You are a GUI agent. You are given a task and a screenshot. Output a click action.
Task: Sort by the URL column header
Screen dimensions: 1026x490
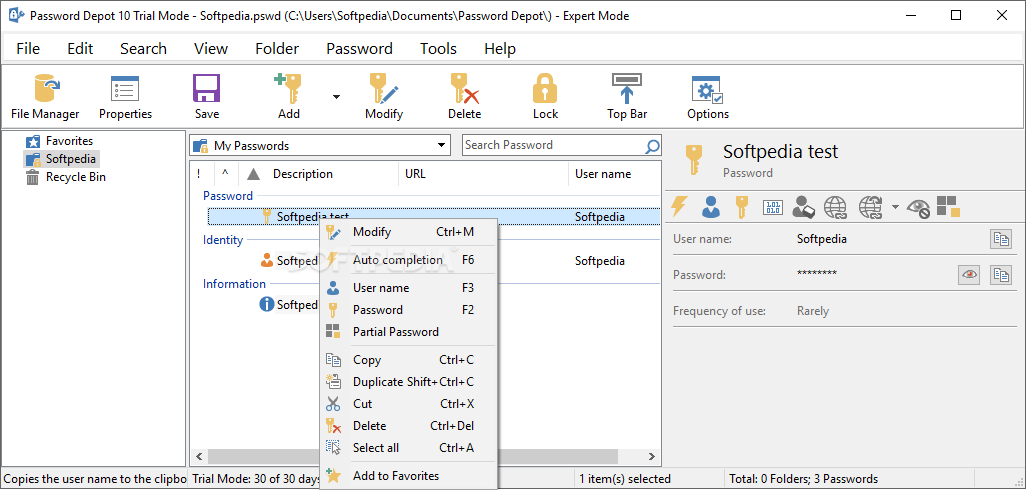click(x=483, y=174)
